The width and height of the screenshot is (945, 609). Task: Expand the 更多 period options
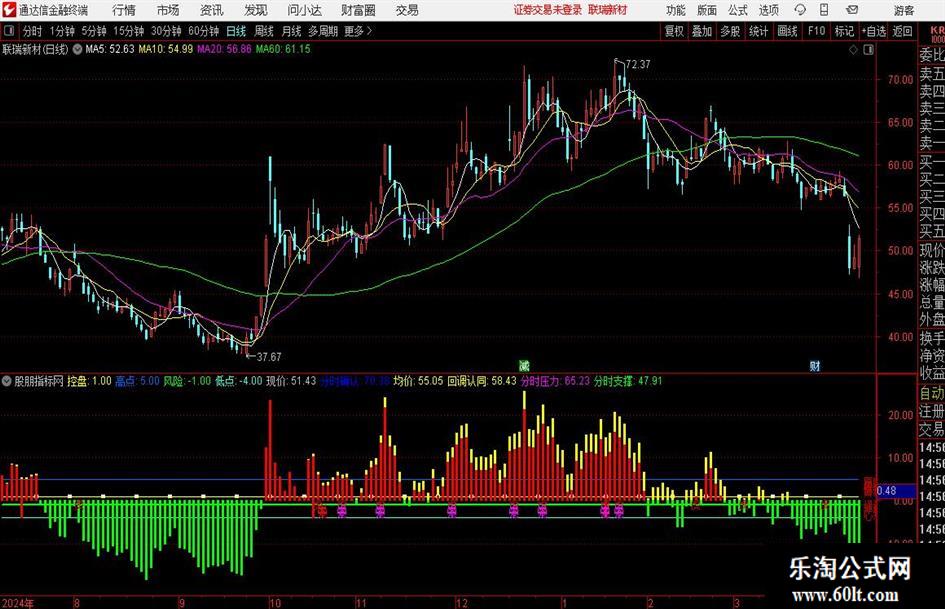(x=358, y=31)
